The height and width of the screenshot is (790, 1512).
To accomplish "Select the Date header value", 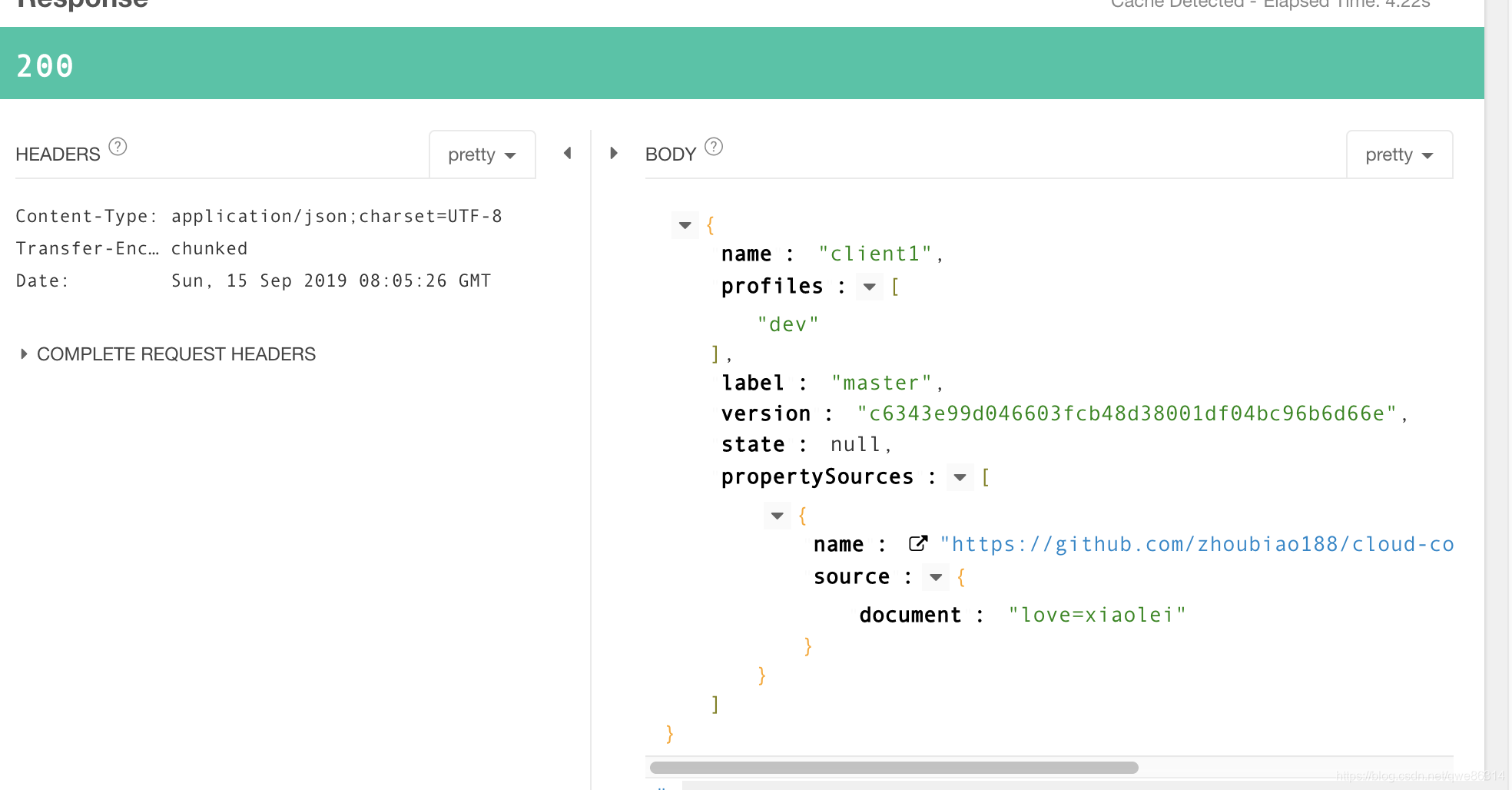I will pyautogui.click(x=331, y=281).
